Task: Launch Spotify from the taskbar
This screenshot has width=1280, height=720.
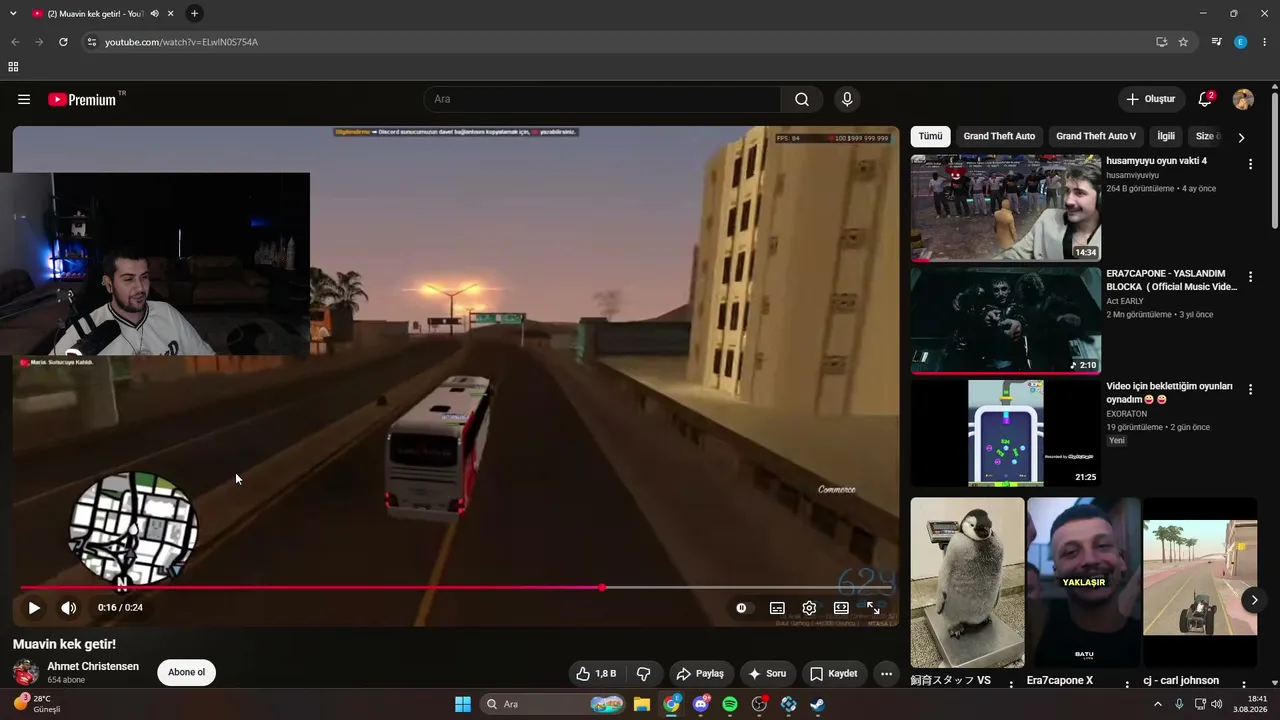Action: click(x=730, y=704)
